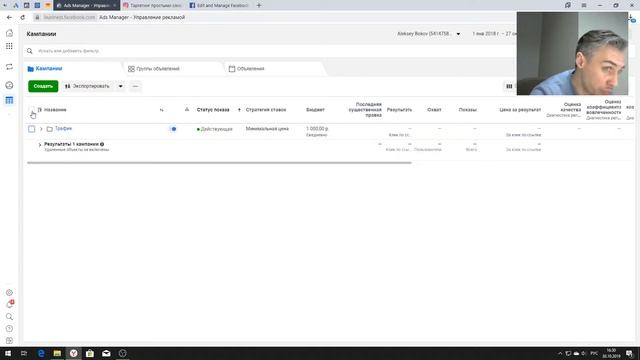Toggle the Трафик campaign on/off switch

(173, 129)
